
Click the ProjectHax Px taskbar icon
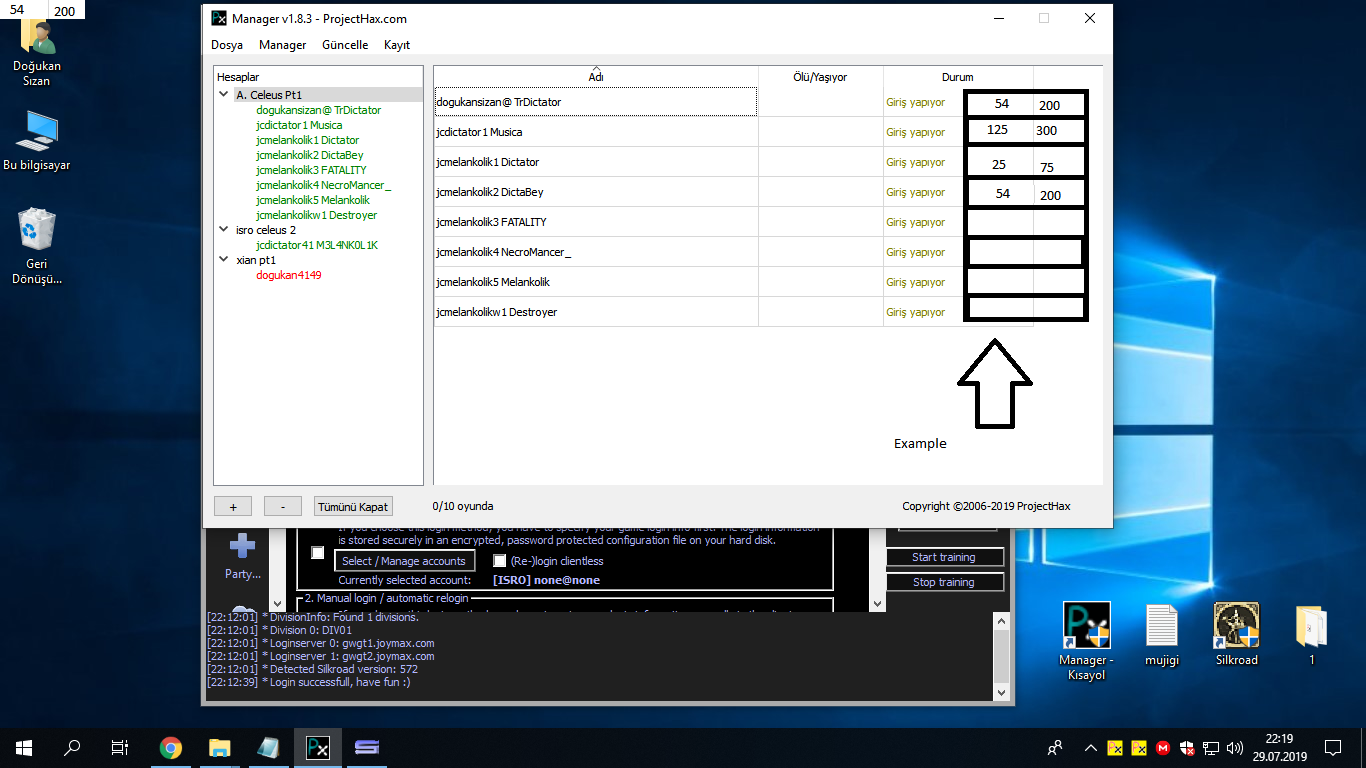click(x=318, y=748)
